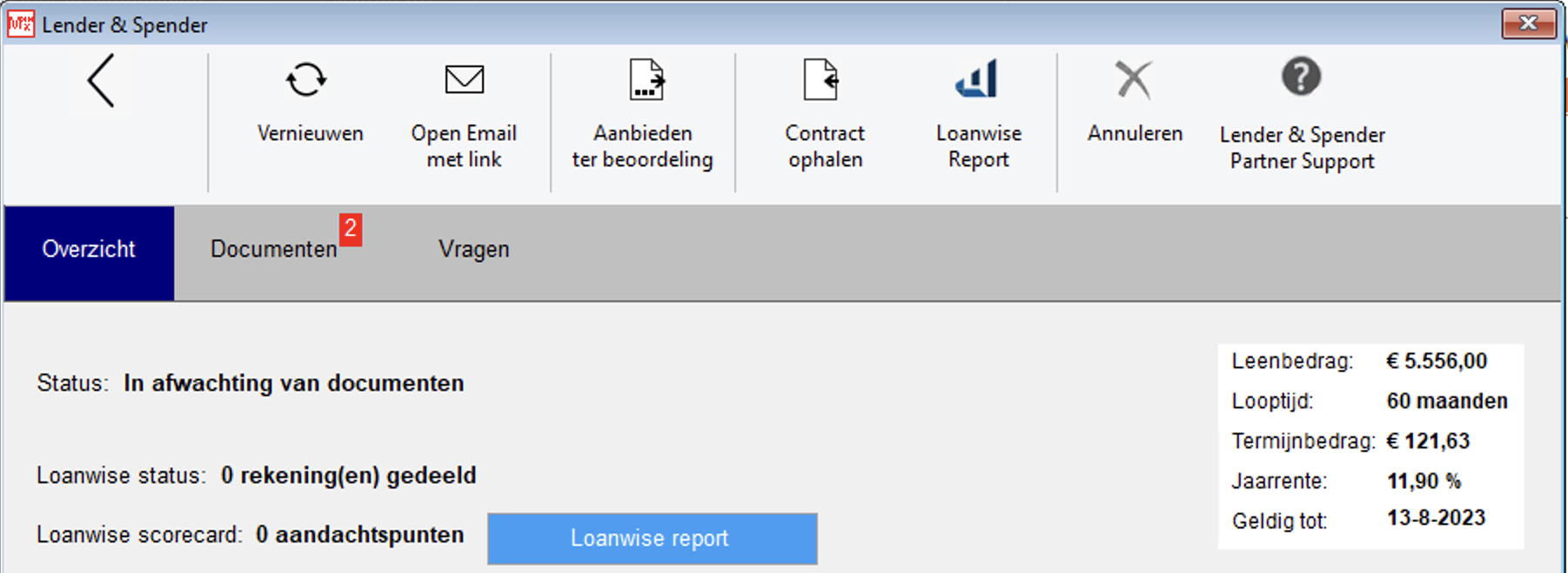The height and width of the screenshot is (573, 1568).
Task: Click the Loanwise scorecard '0 aandachtspunten' text
Action: [359, 535]
